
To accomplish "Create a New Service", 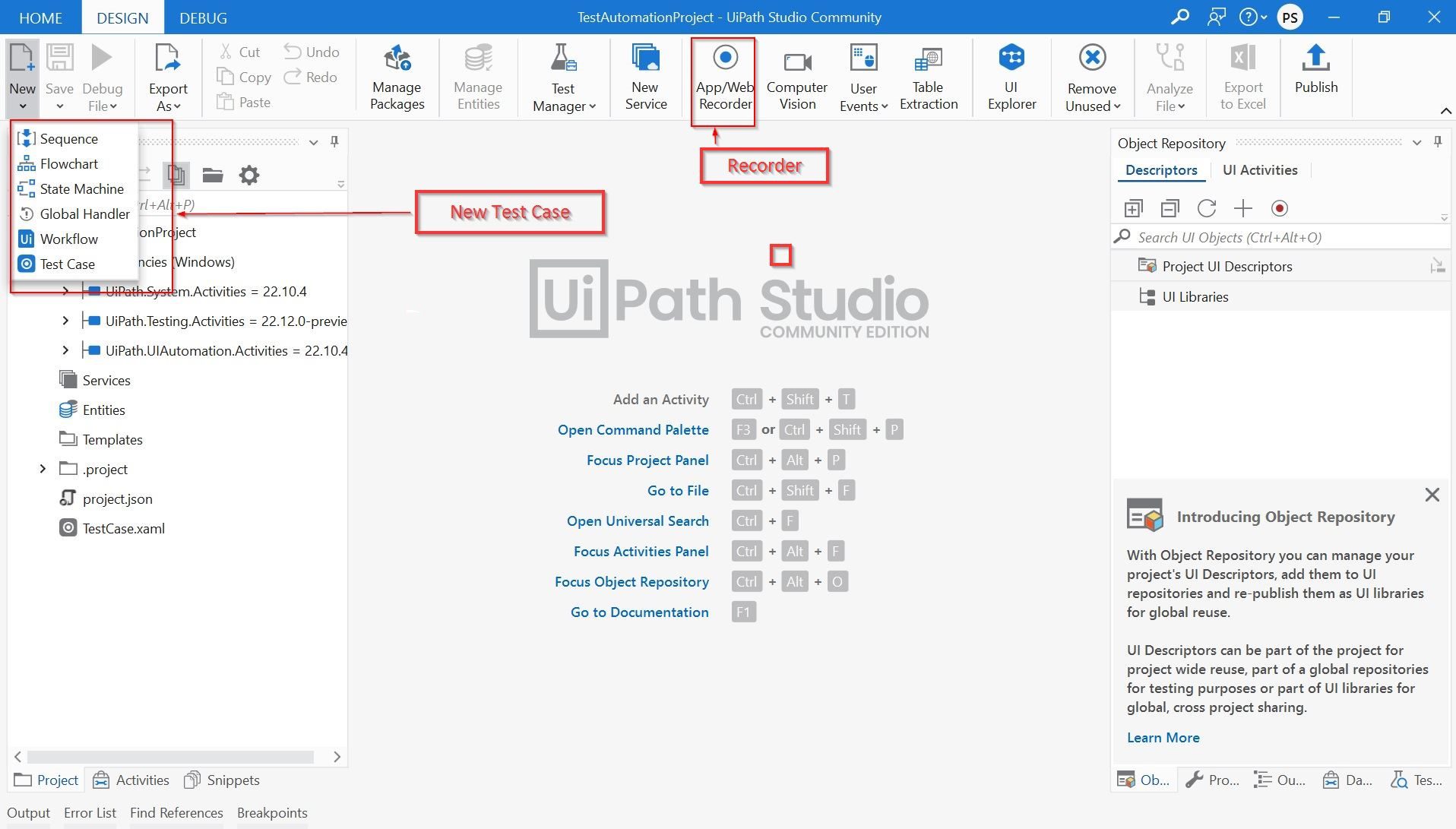I will coord(645,76).
